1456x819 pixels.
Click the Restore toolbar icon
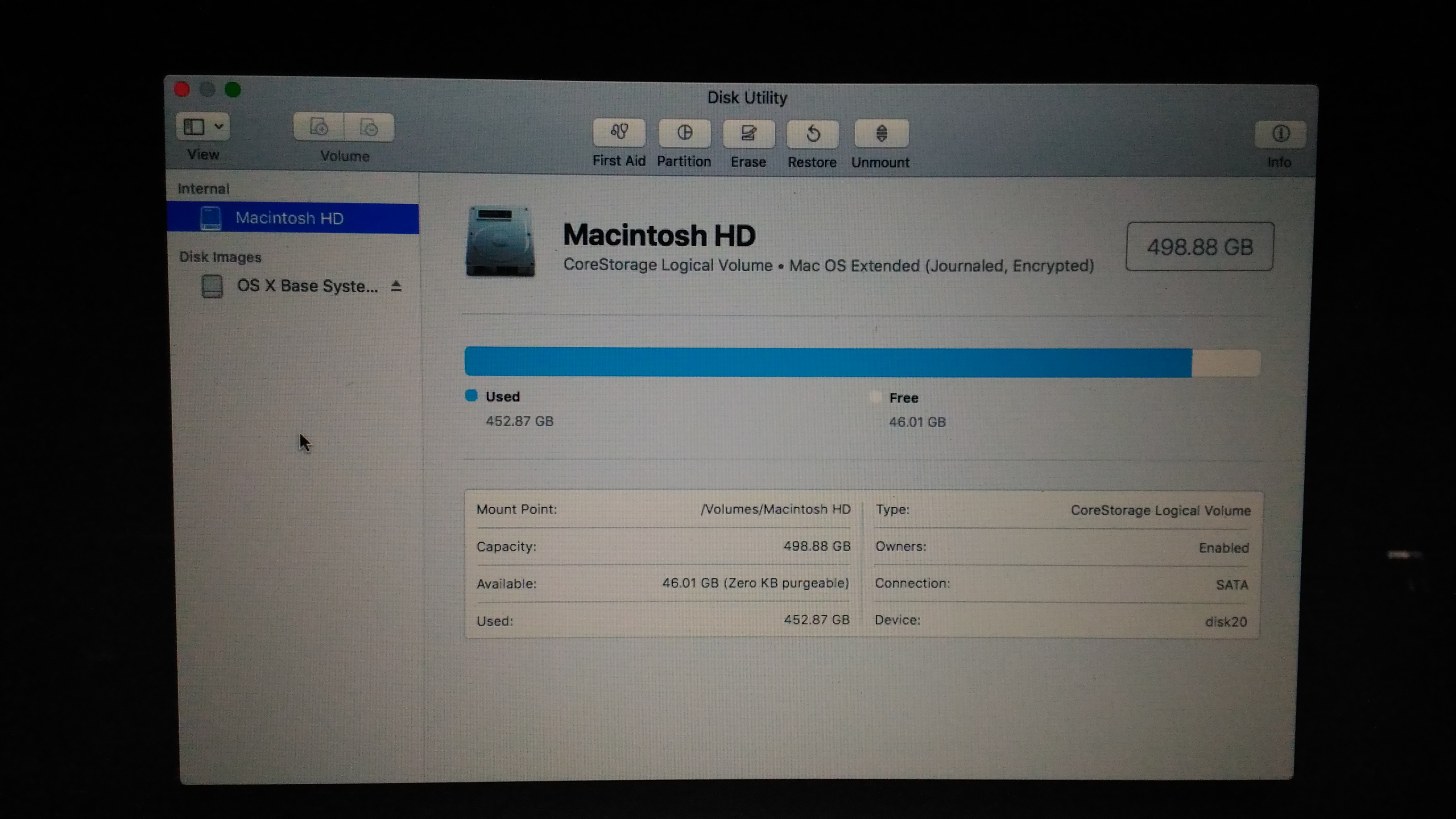click(813, 134)
